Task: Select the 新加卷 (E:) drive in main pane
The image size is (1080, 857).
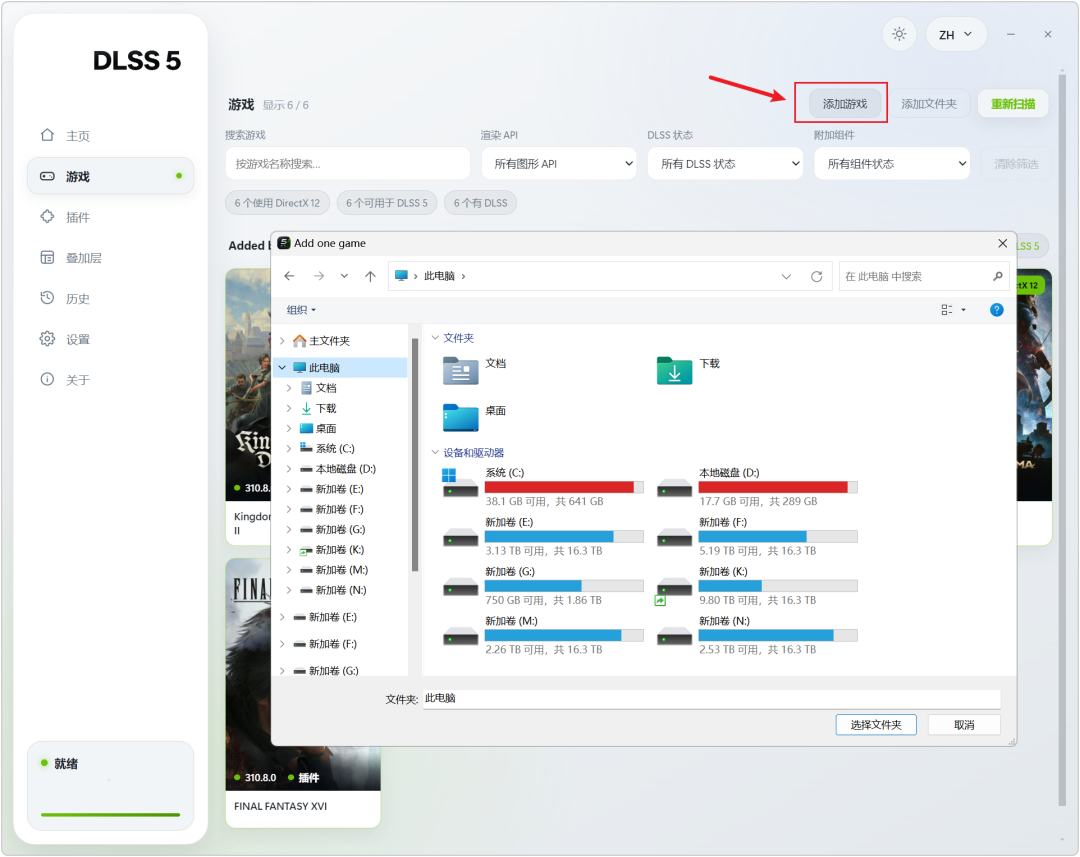Action: pos(544,537)
